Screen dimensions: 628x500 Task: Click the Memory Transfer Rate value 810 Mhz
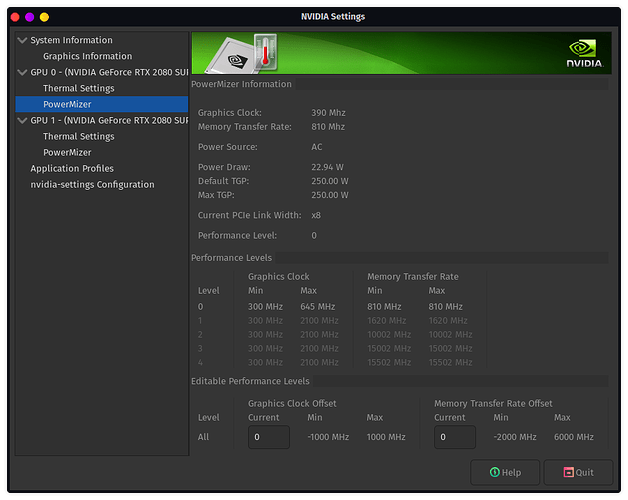[328, 127]
